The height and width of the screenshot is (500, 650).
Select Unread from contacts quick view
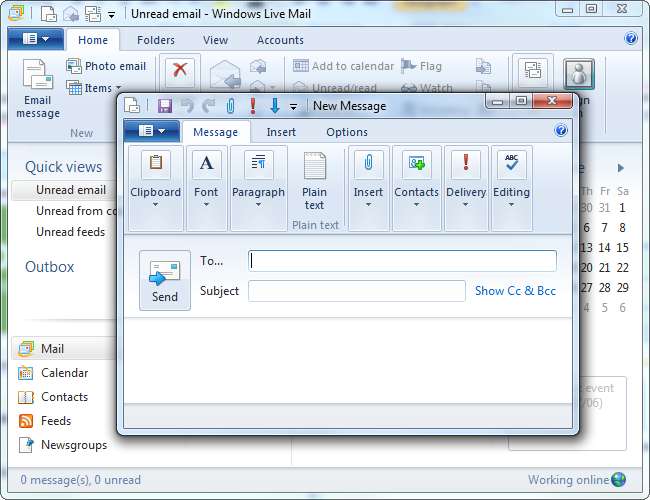pos(77,211)
